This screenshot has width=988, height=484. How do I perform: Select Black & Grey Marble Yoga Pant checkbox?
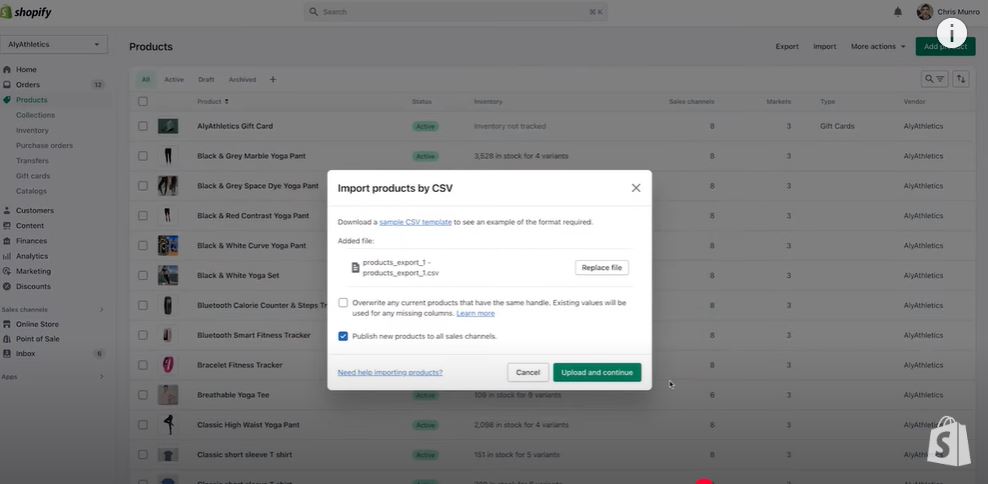click(x=143, y=156)
